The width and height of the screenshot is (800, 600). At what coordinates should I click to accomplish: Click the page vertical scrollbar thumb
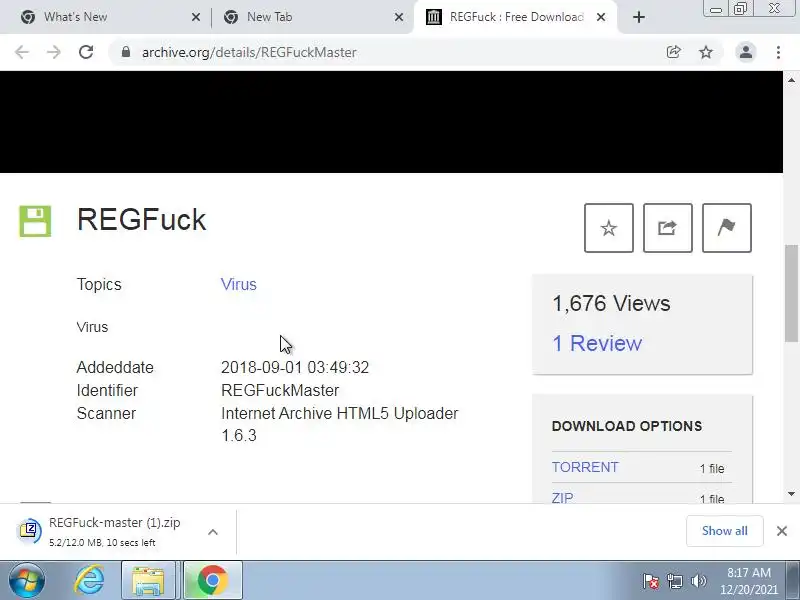coord(791,293)
